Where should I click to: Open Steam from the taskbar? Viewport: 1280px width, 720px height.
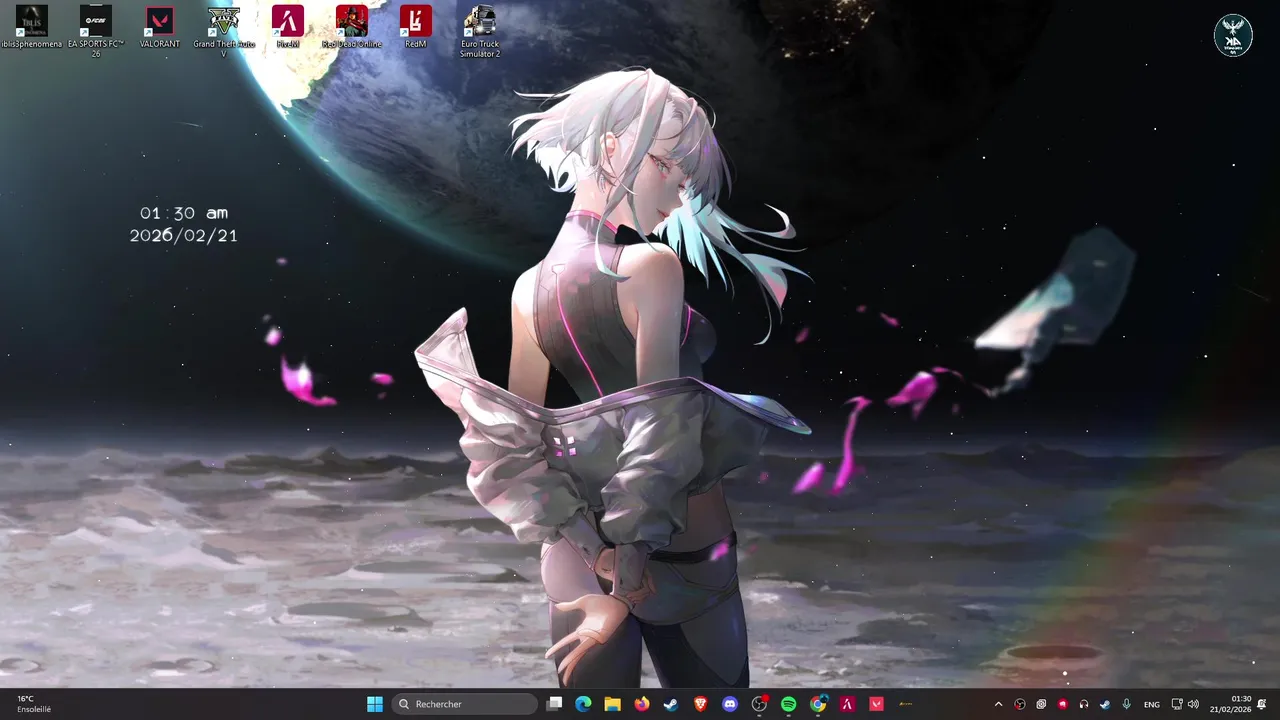[x=671, y=704]
